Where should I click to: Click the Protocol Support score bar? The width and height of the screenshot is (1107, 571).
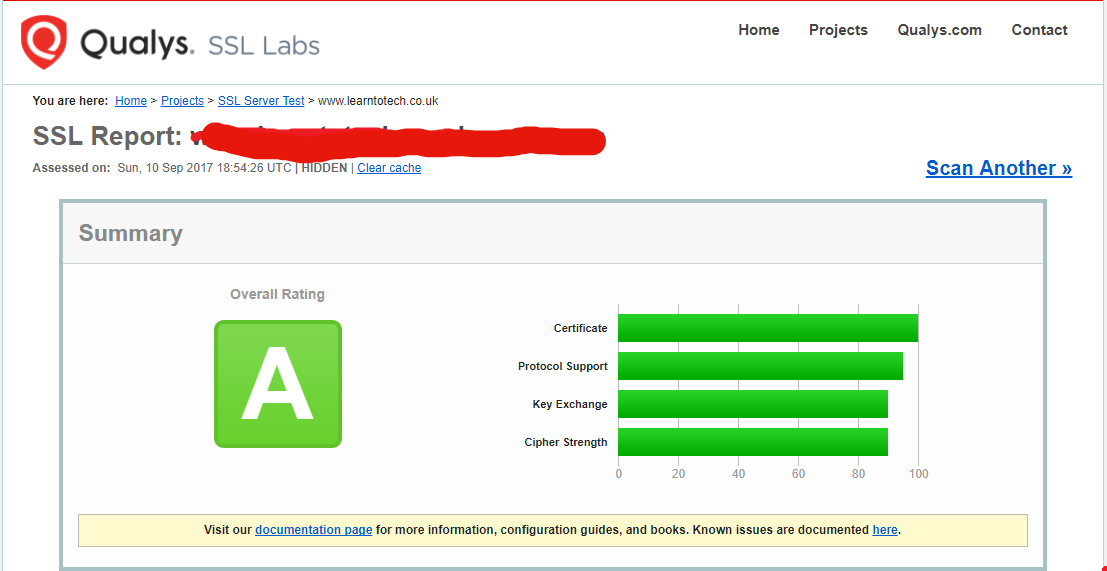(760, 366)
